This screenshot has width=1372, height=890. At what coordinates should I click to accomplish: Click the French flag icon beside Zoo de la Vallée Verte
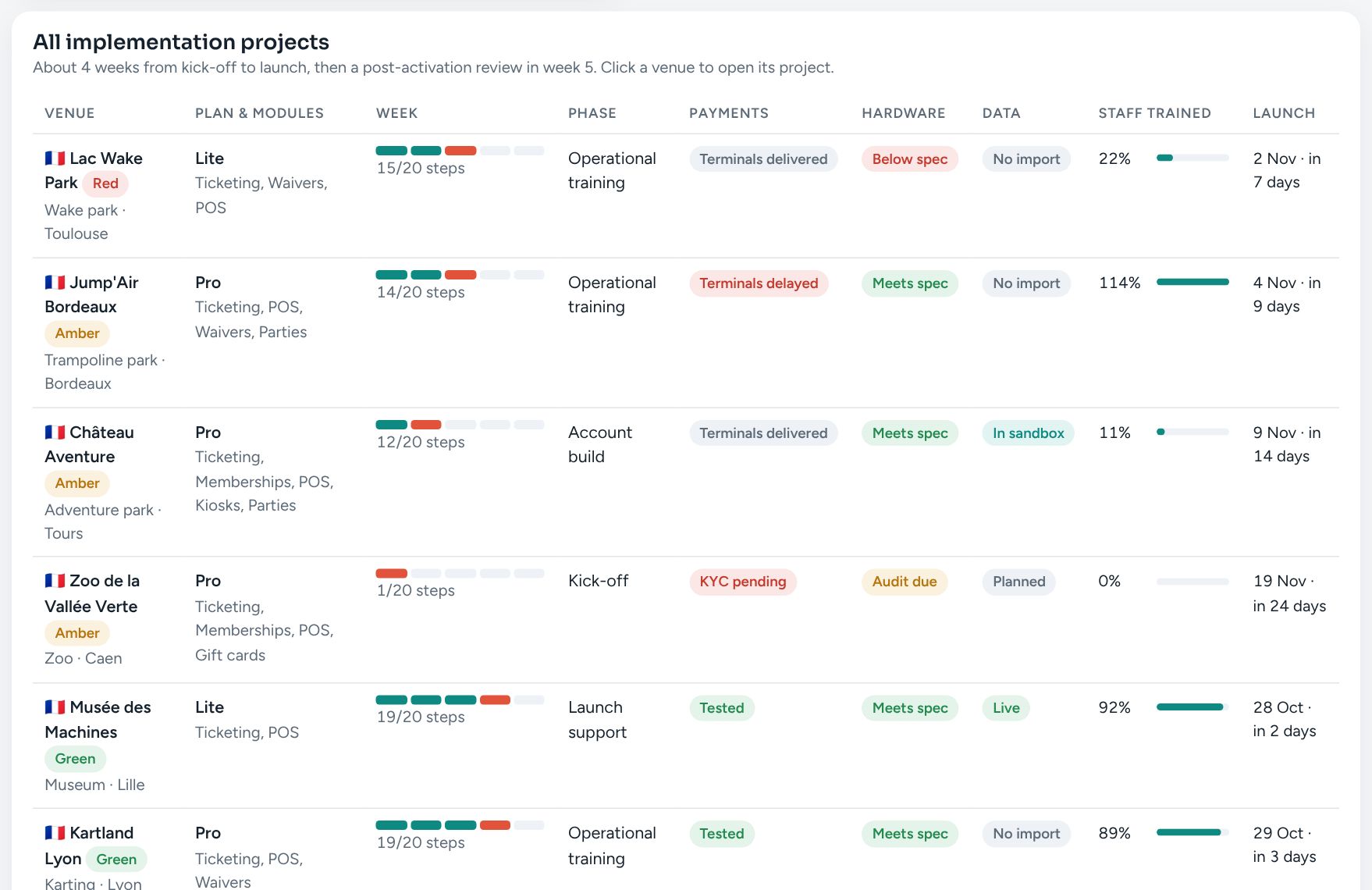click(55, 581)
